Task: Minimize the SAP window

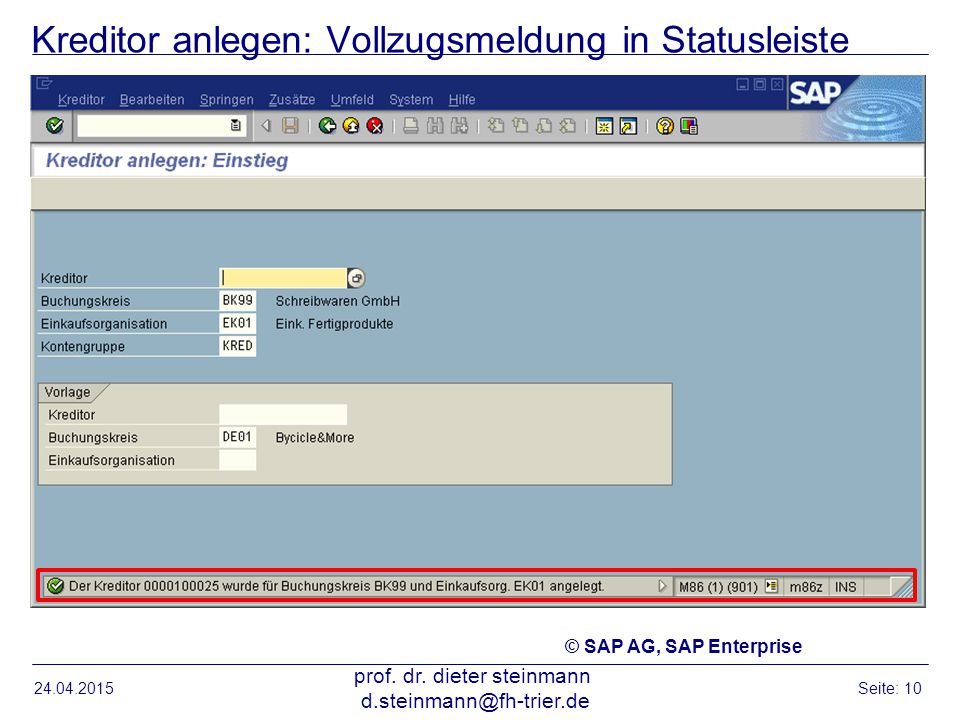Action: [x=742, y=84]
